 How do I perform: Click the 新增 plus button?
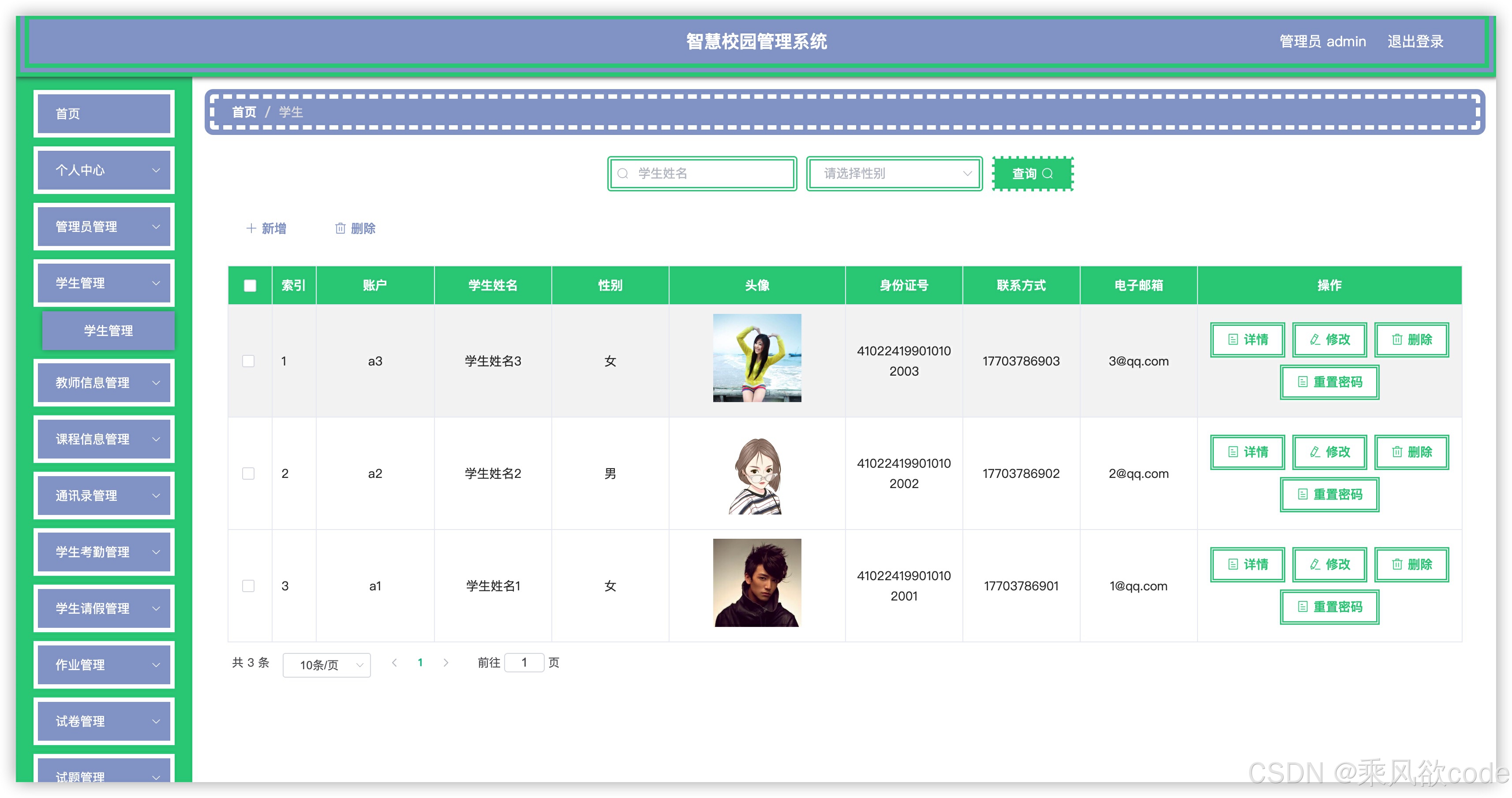[x=266, y=228]
